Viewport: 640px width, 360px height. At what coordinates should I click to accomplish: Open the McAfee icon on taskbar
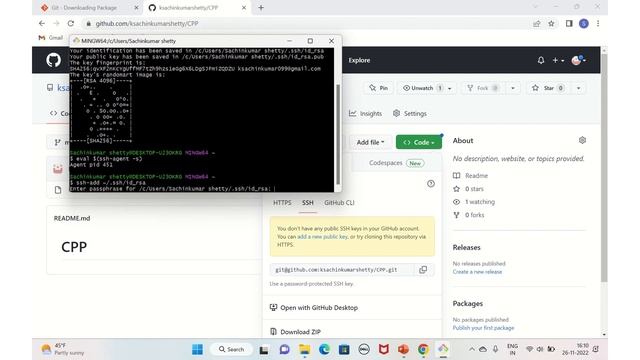[384, 349]
